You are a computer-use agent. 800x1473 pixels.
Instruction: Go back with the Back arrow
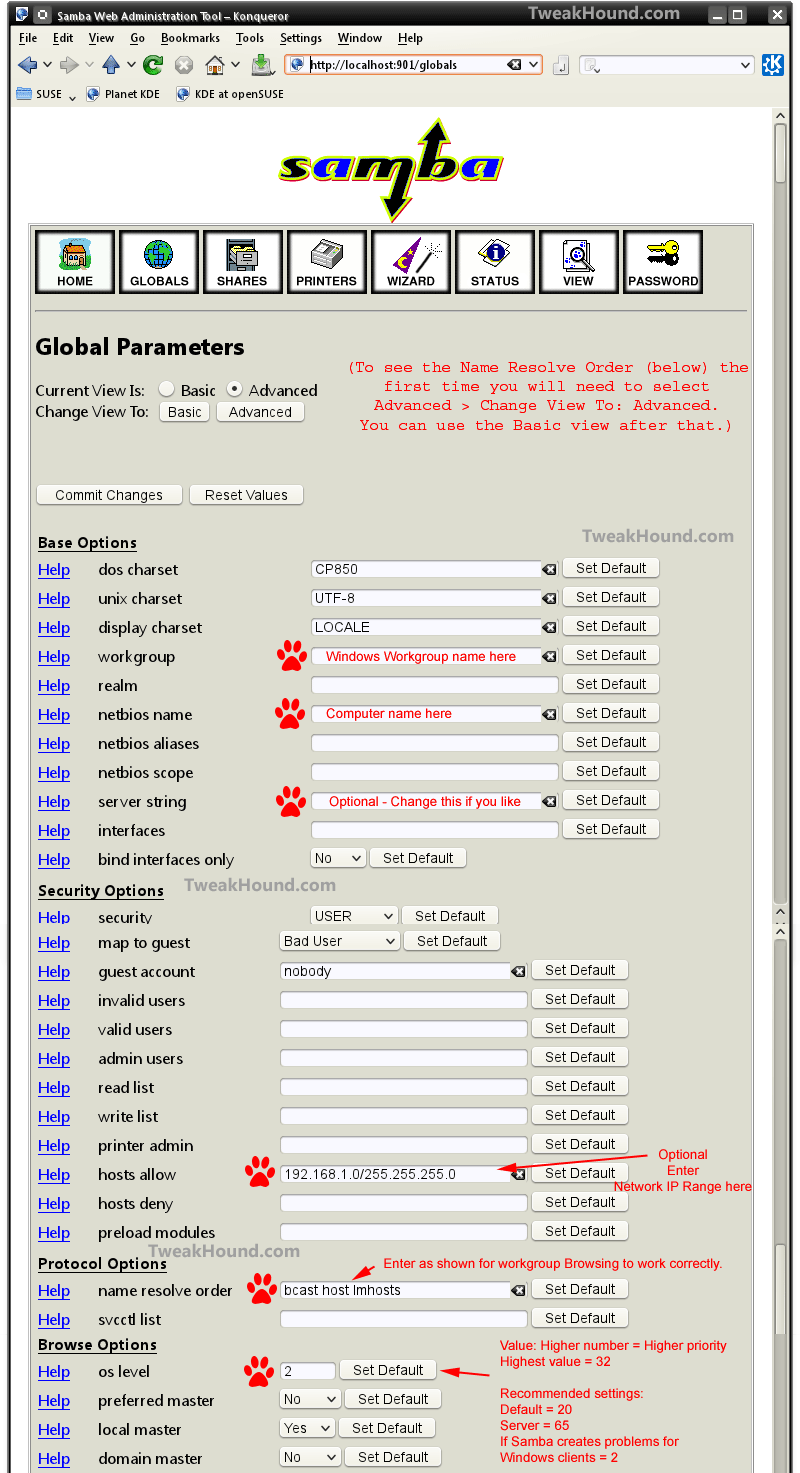point(27,65)
